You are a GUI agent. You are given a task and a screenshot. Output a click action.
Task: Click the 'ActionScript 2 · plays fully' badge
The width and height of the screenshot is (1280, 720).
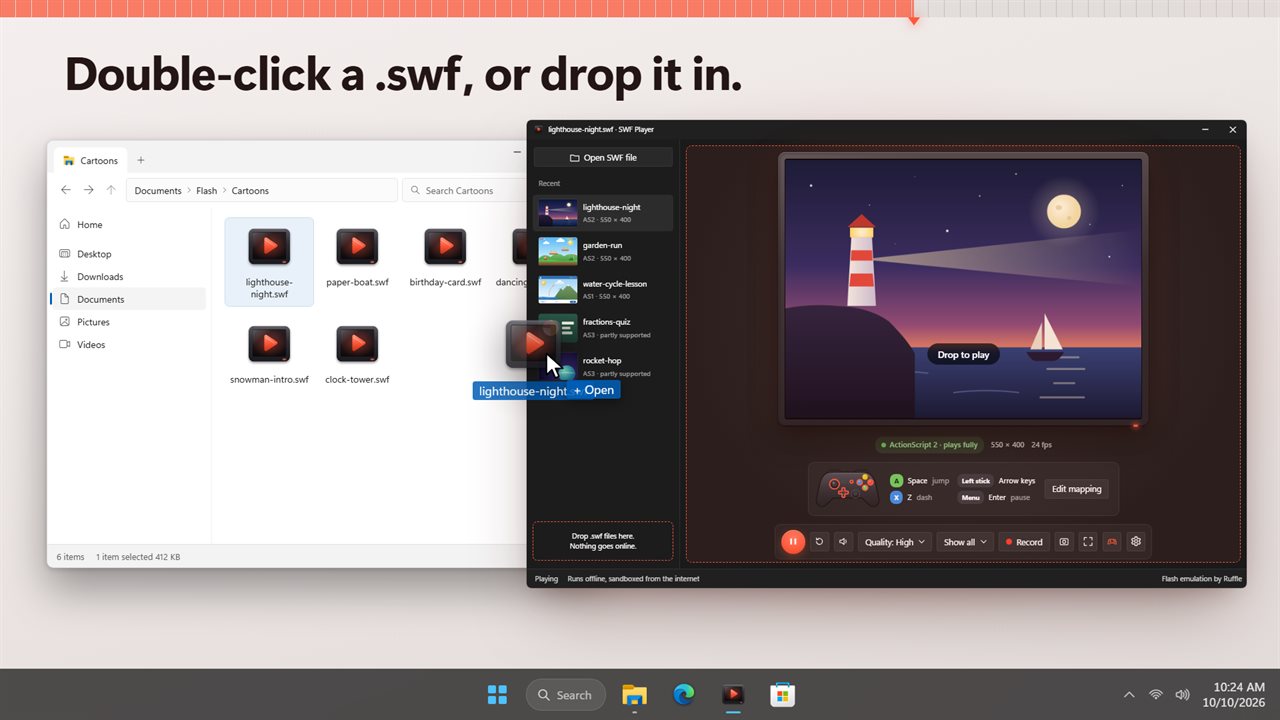(929, 445)
